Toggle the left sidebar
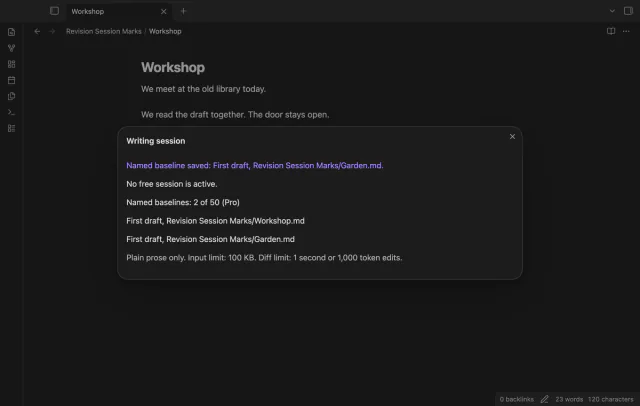 (x=54, y=11)
